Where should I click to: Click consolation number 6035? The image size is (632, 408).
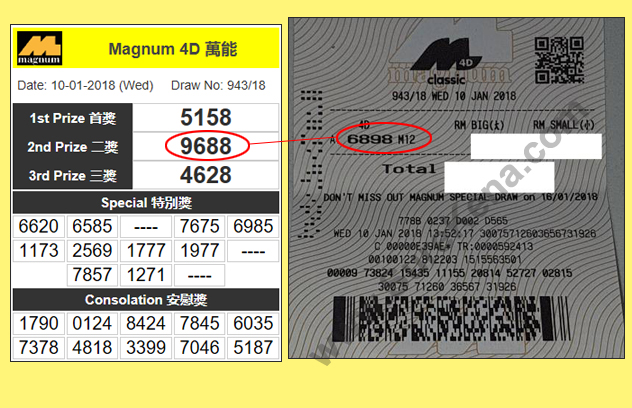point(253,323)
